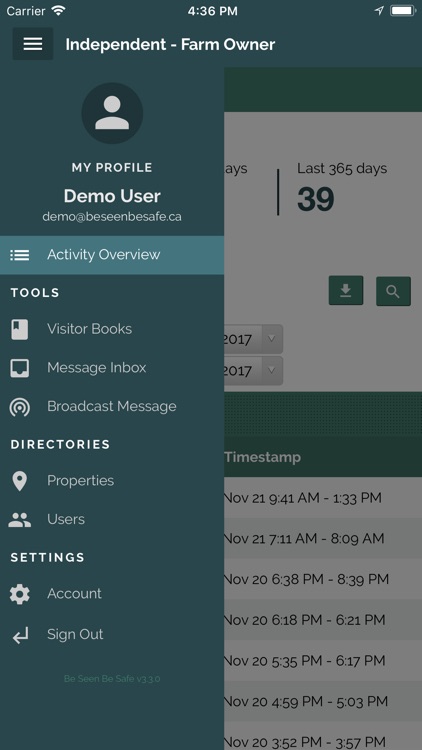This screenshot has width=422, height=750.
Task: Tap the Sign Out arrow icon
Action: click(x=20, y=635)
